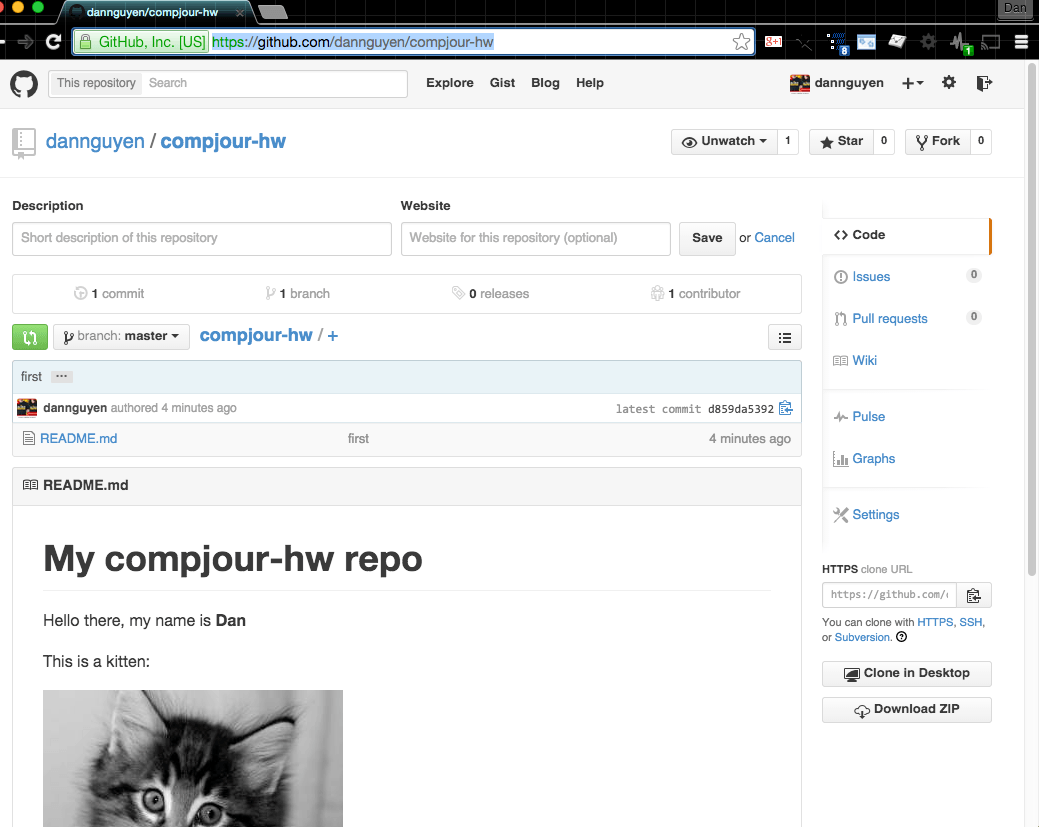Open the create new plus dropdown

pyautogui.click(x=912, y=83)
